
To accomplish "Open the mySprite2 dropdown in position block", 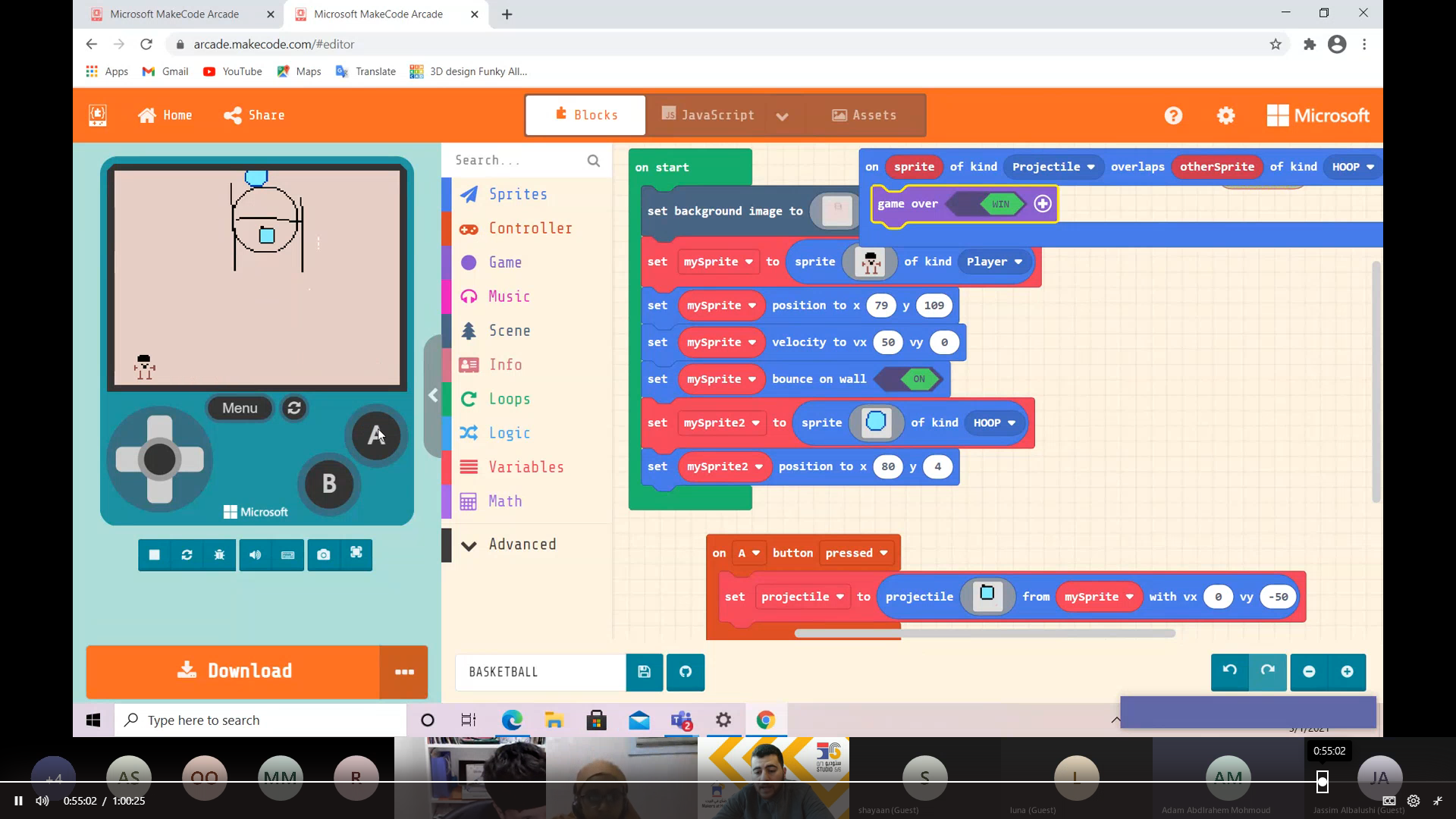I will click(724, 466).
